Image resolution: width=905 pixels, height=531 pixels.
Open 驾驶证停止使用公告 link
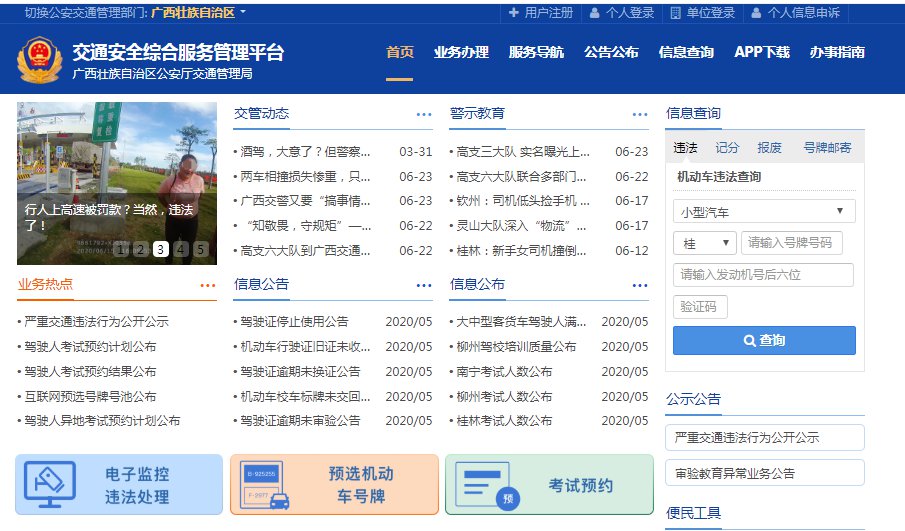tap(294, 321)
